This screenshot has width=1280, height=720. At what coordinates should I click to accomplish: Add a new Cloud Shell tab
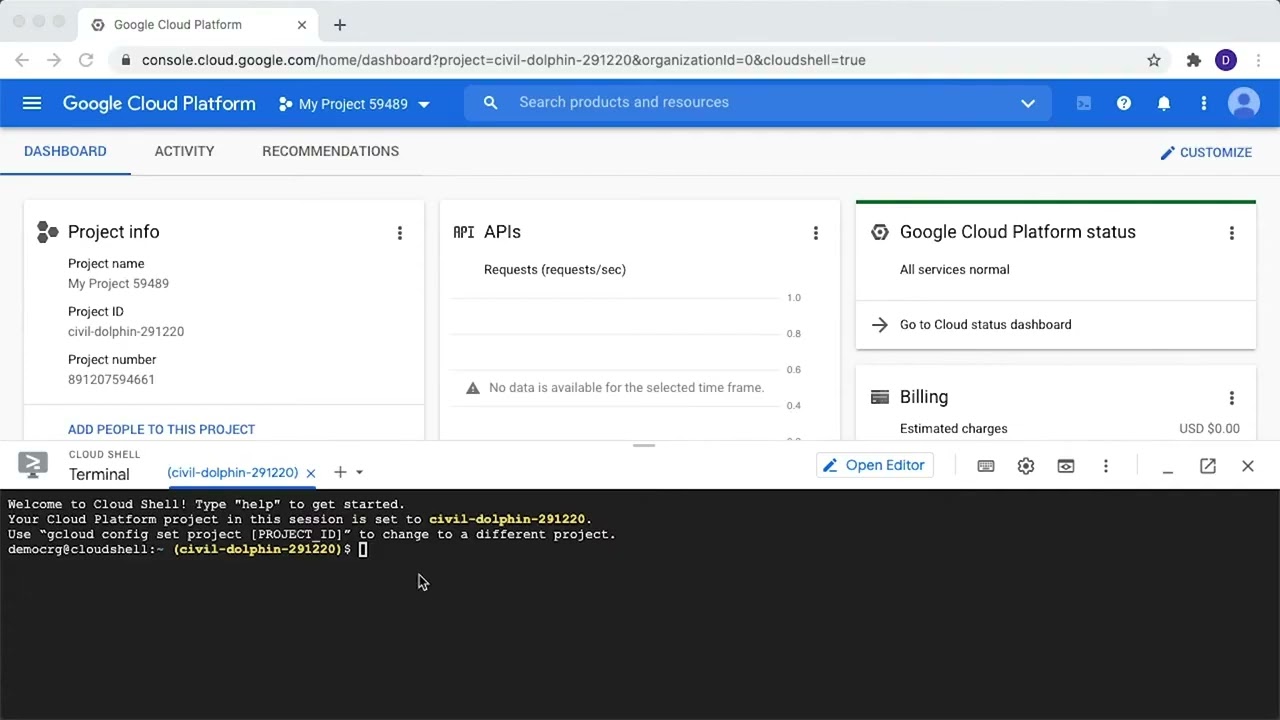[340, 472]
